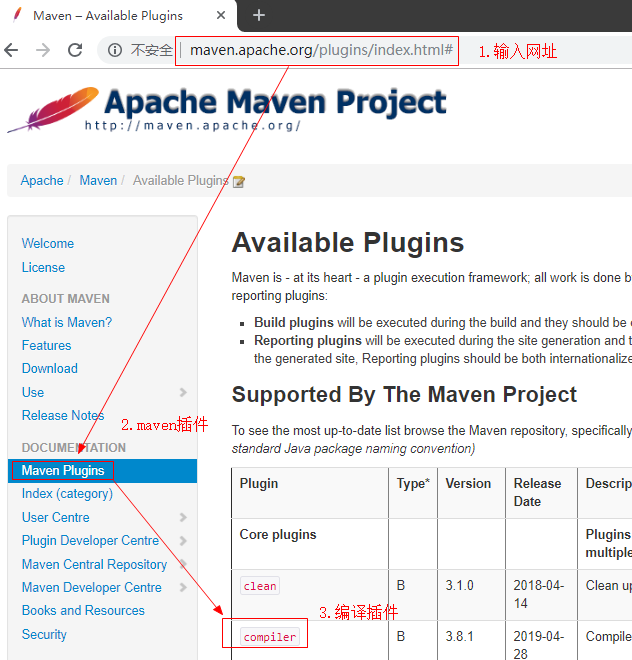Open Maven Developer Centre link
632x660 pixels.
[92, 588]
